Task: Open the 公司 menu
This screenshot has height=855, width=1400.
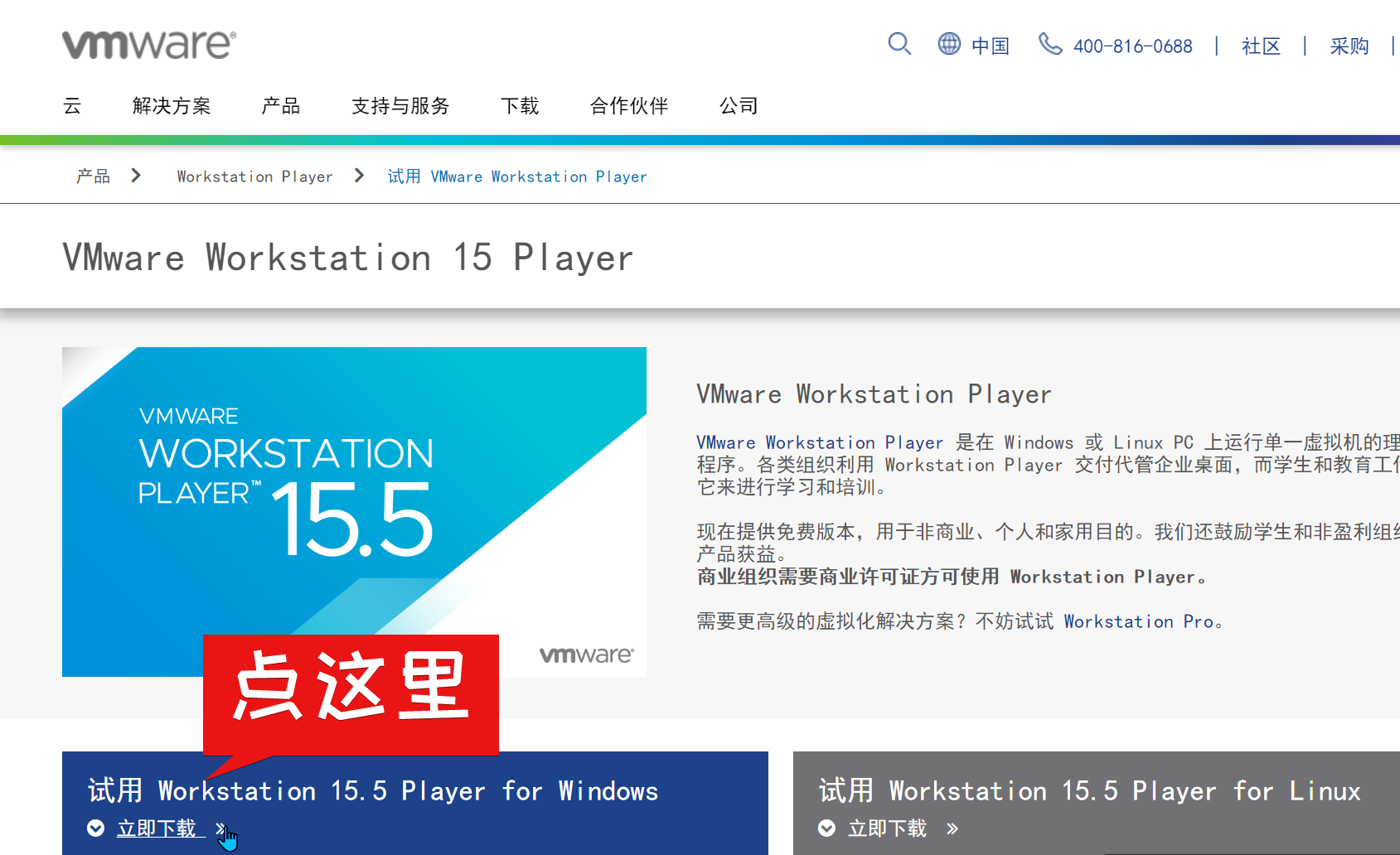Action: (739, 106)
